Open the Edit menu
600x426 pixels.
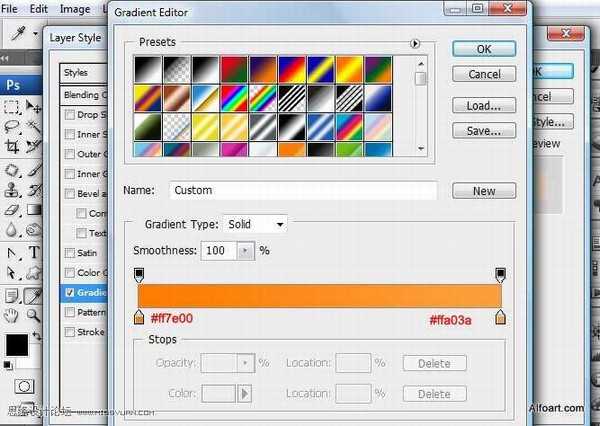pos(39,8)
